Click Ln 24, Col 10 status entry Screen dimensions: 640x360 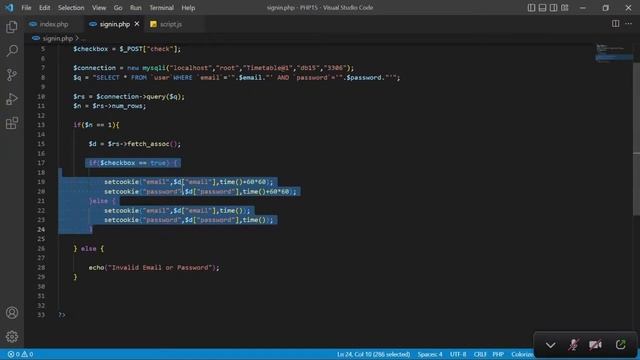[373, 354]
